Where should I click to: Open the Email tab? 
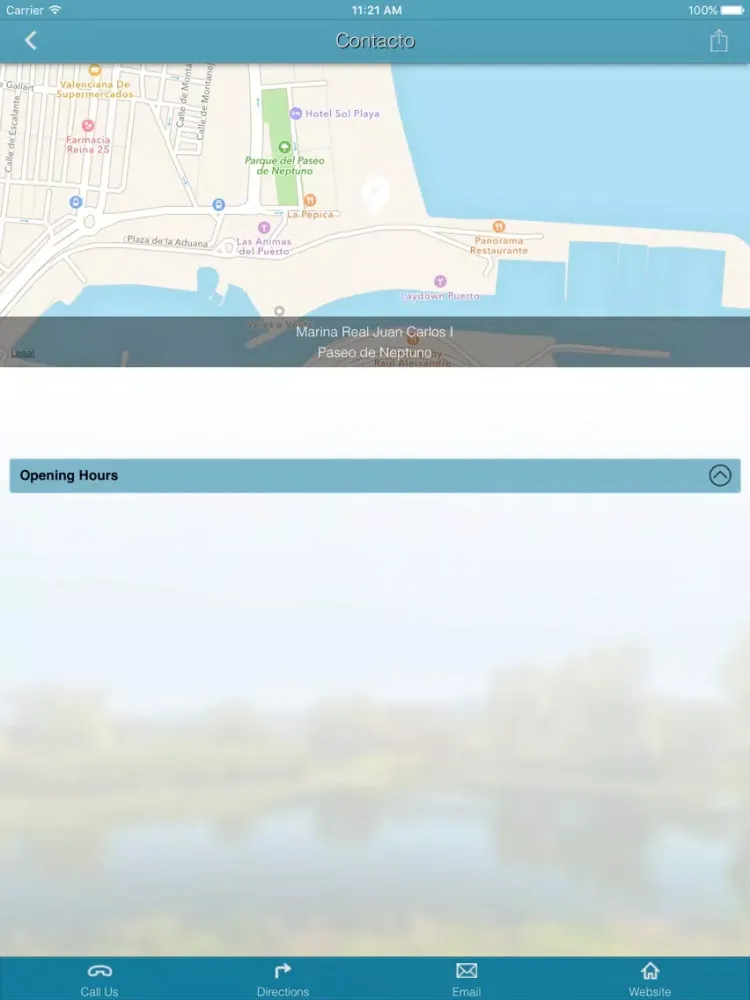(466, 980)
